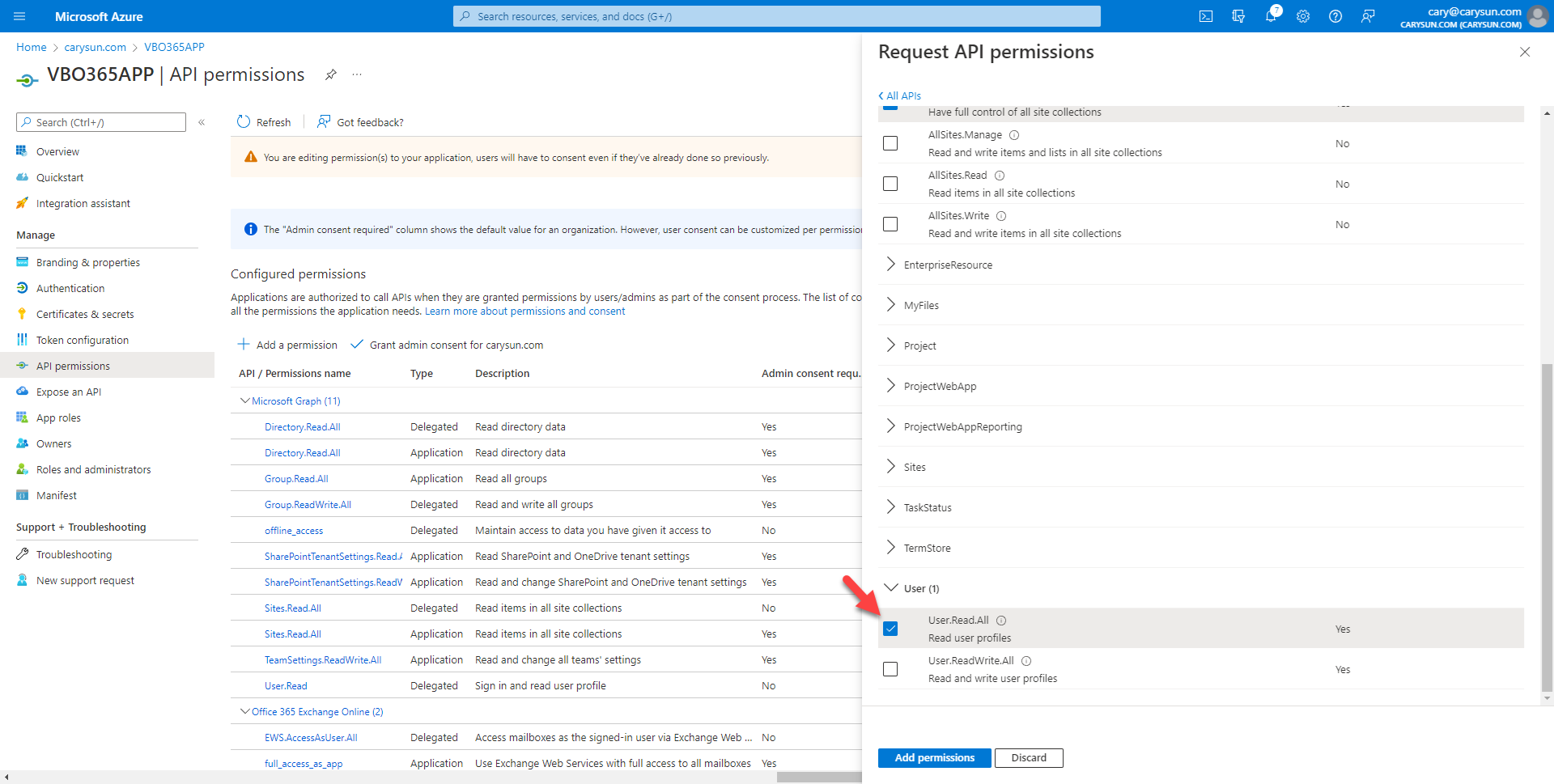Open Learn more about permissions and consent
Image resolution: width=1554 pixels, height=784 pixels.
(x=524, y=311)
